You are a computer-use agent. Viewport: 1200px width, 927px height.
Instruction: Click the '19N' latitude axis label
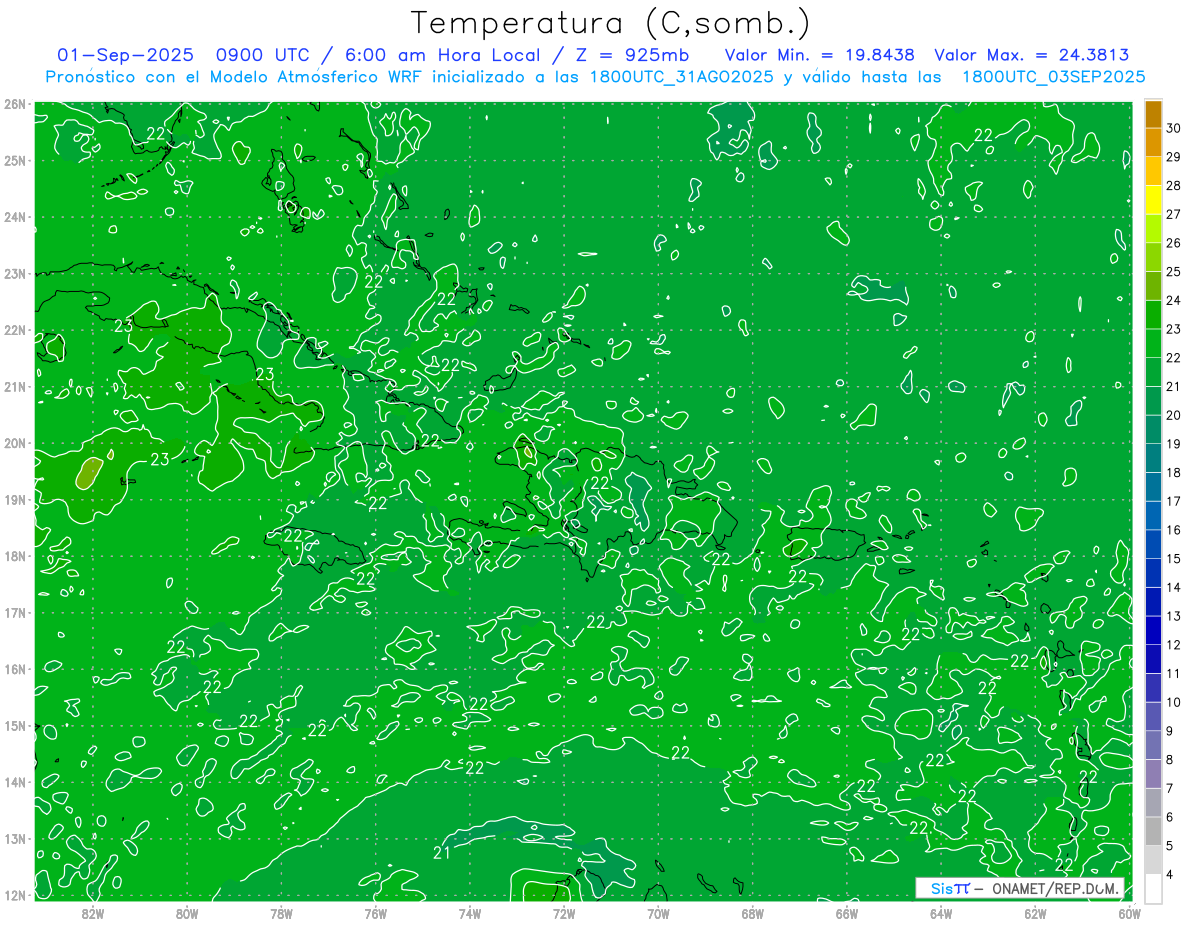(x=15, y=499)
